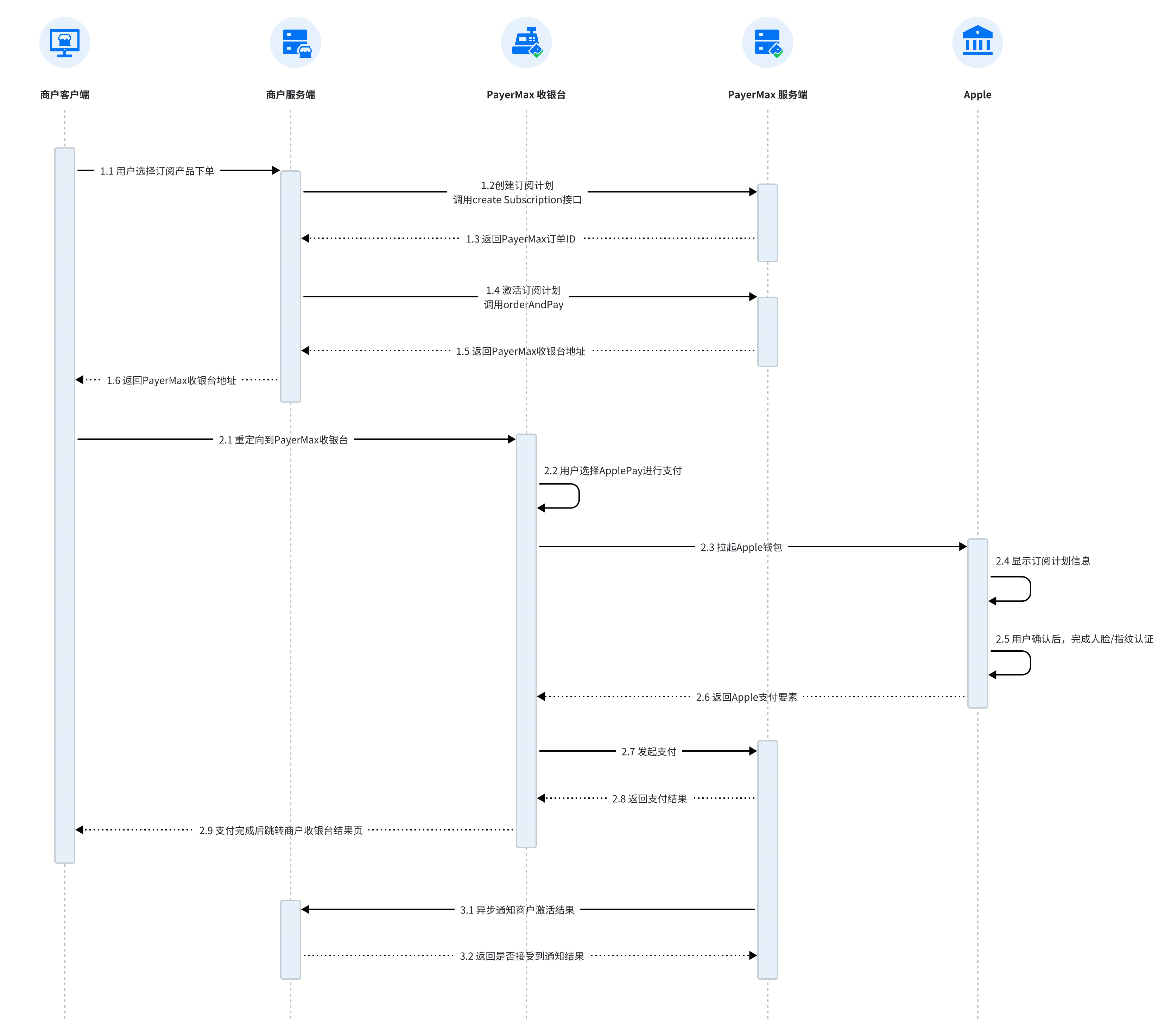Select the 商户服务端 header label
This screenshot has width=1171, height=1036.
tap(290, 95)
